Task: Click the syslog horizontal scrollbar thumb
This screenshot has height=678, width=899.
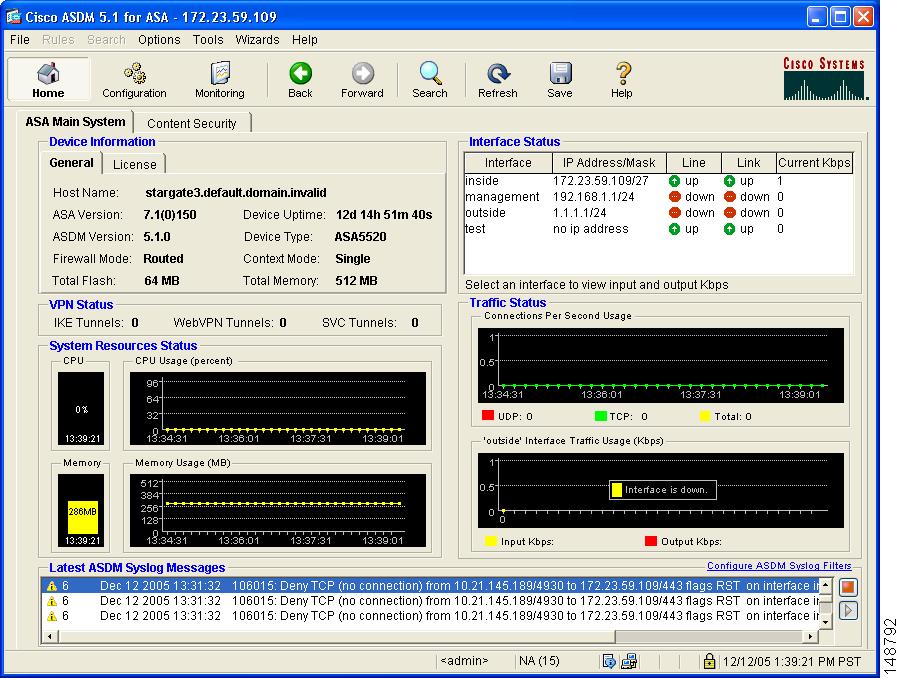Action: pos(337,636)
